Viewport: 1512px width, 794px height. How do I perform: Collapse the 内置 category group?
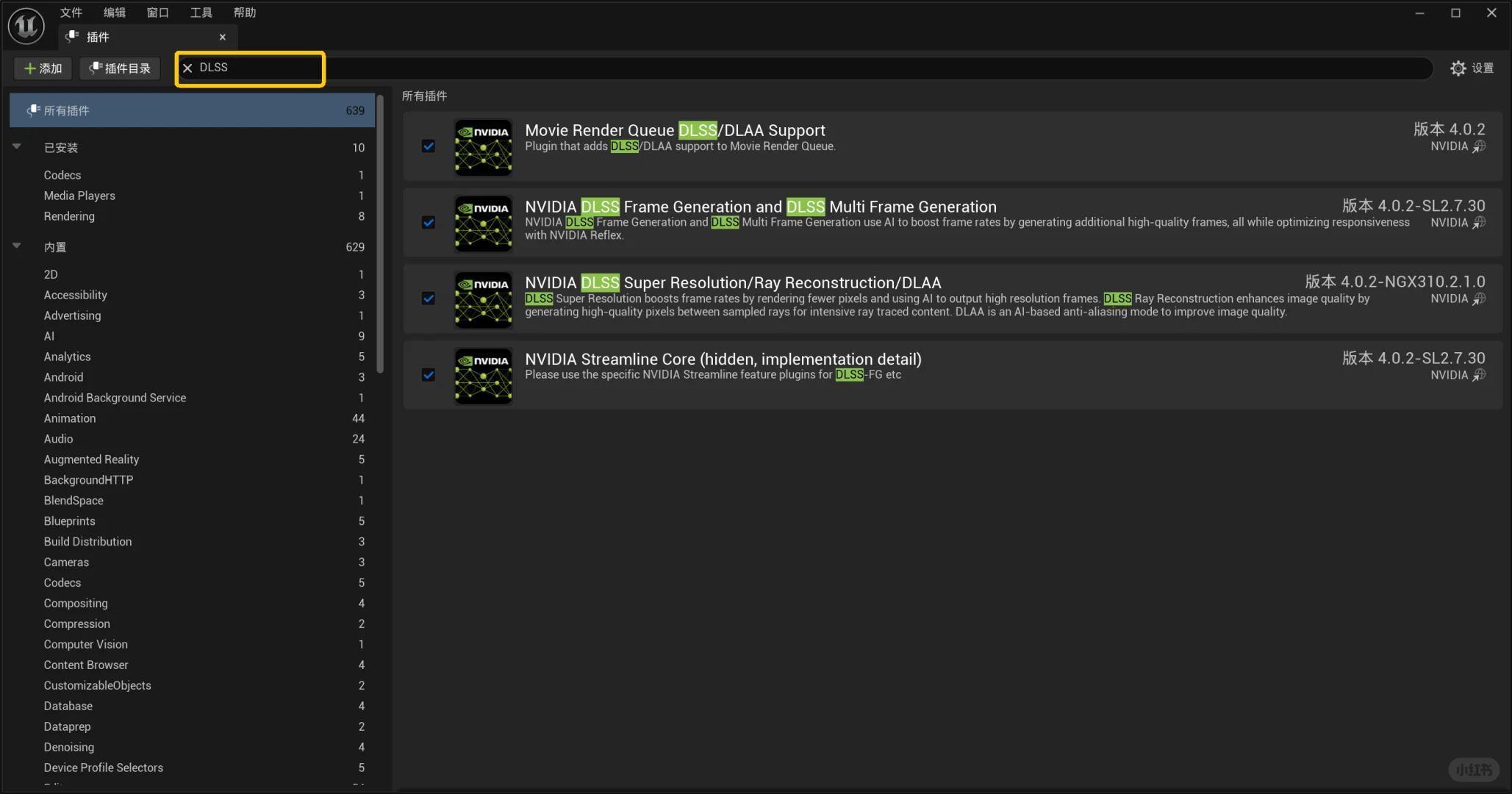click(x=16, y=246)
